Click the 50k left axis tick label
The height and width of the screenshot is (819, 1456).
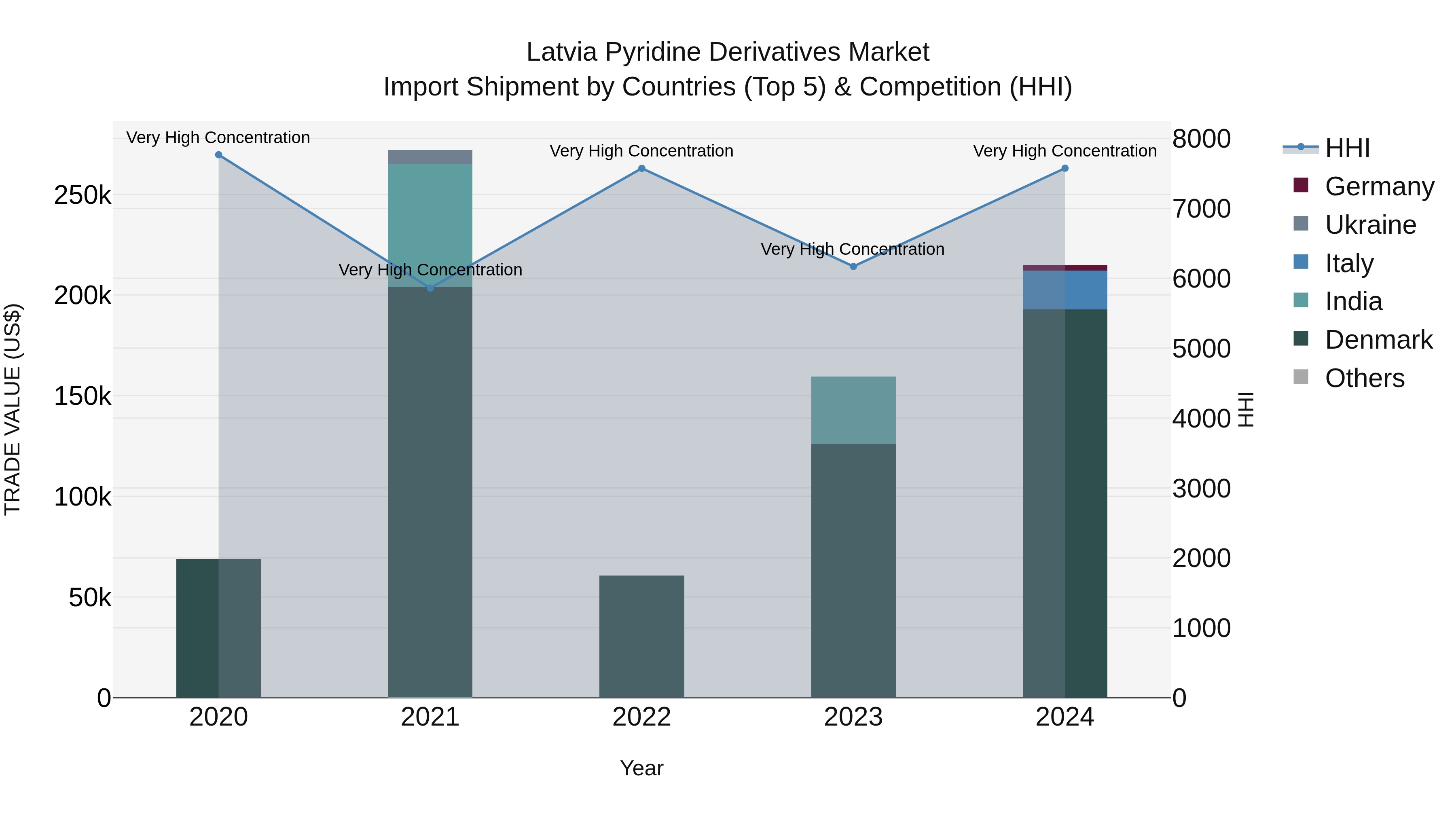click(90, 597)
